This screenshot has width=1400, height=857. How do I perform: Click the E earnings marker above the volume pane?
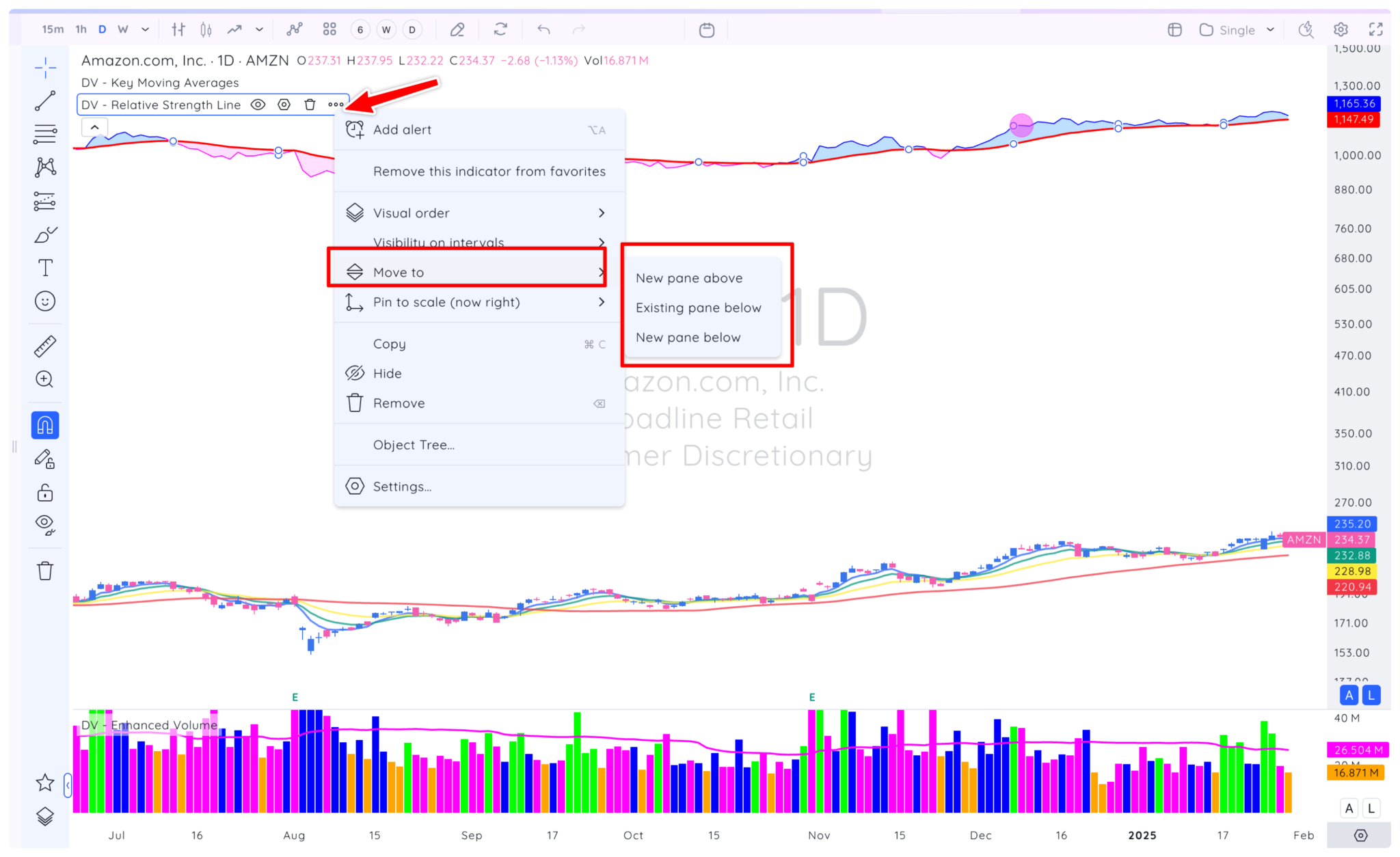(295, 696)
